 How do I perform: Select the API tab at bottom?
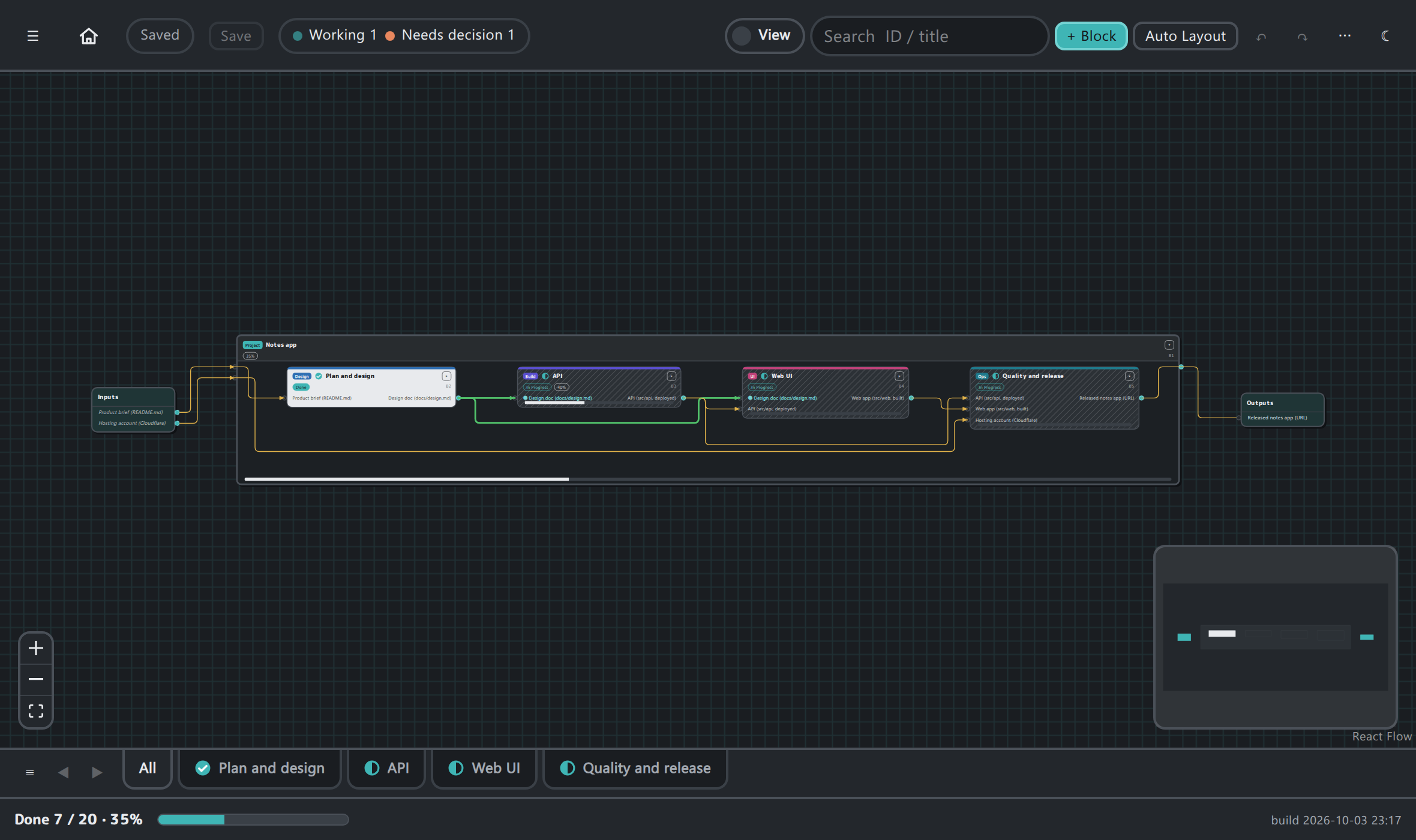[x=386, y=769]
